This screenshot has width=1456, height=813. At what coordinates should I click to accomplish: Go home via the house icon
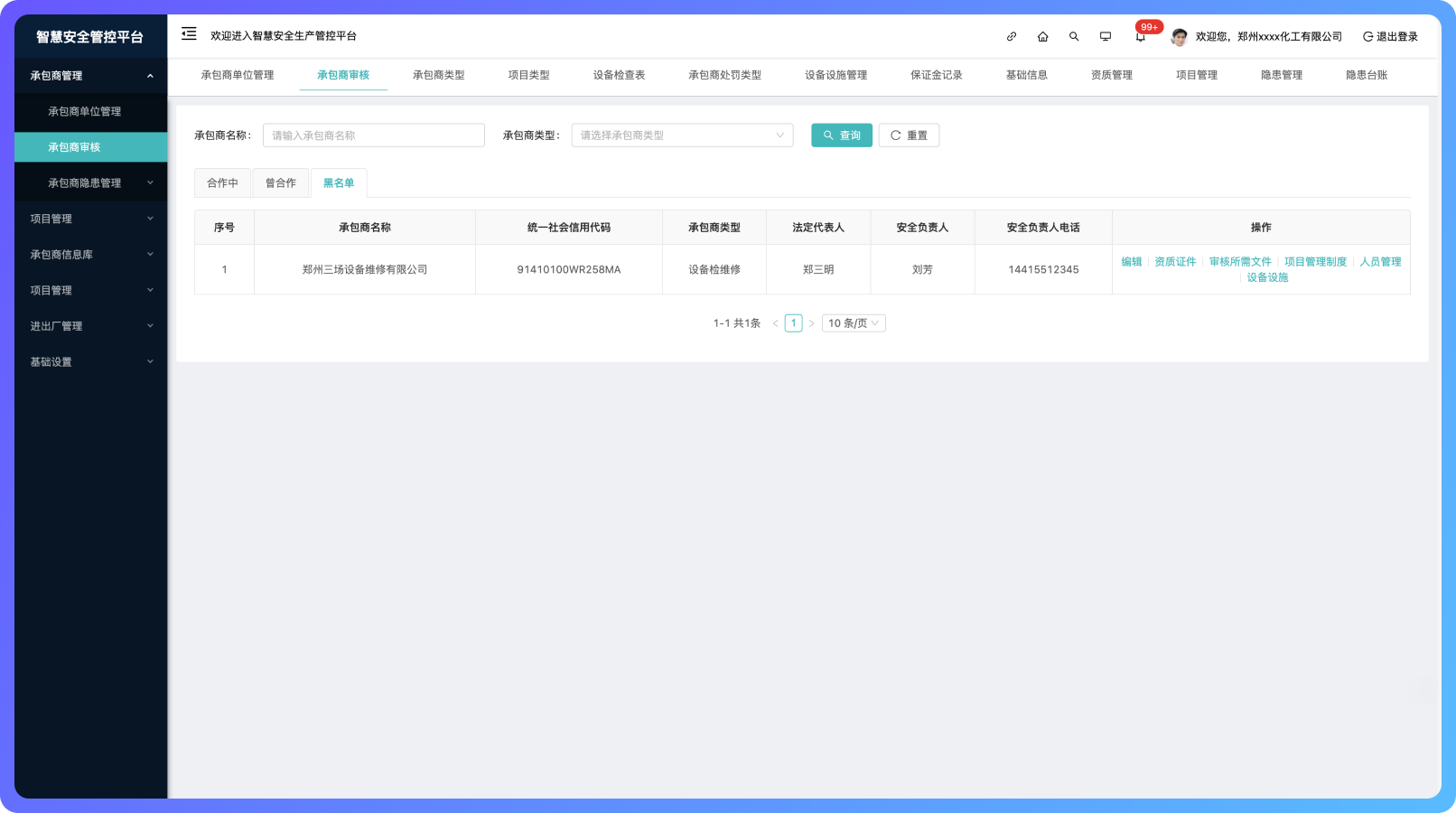point(1042,37)
